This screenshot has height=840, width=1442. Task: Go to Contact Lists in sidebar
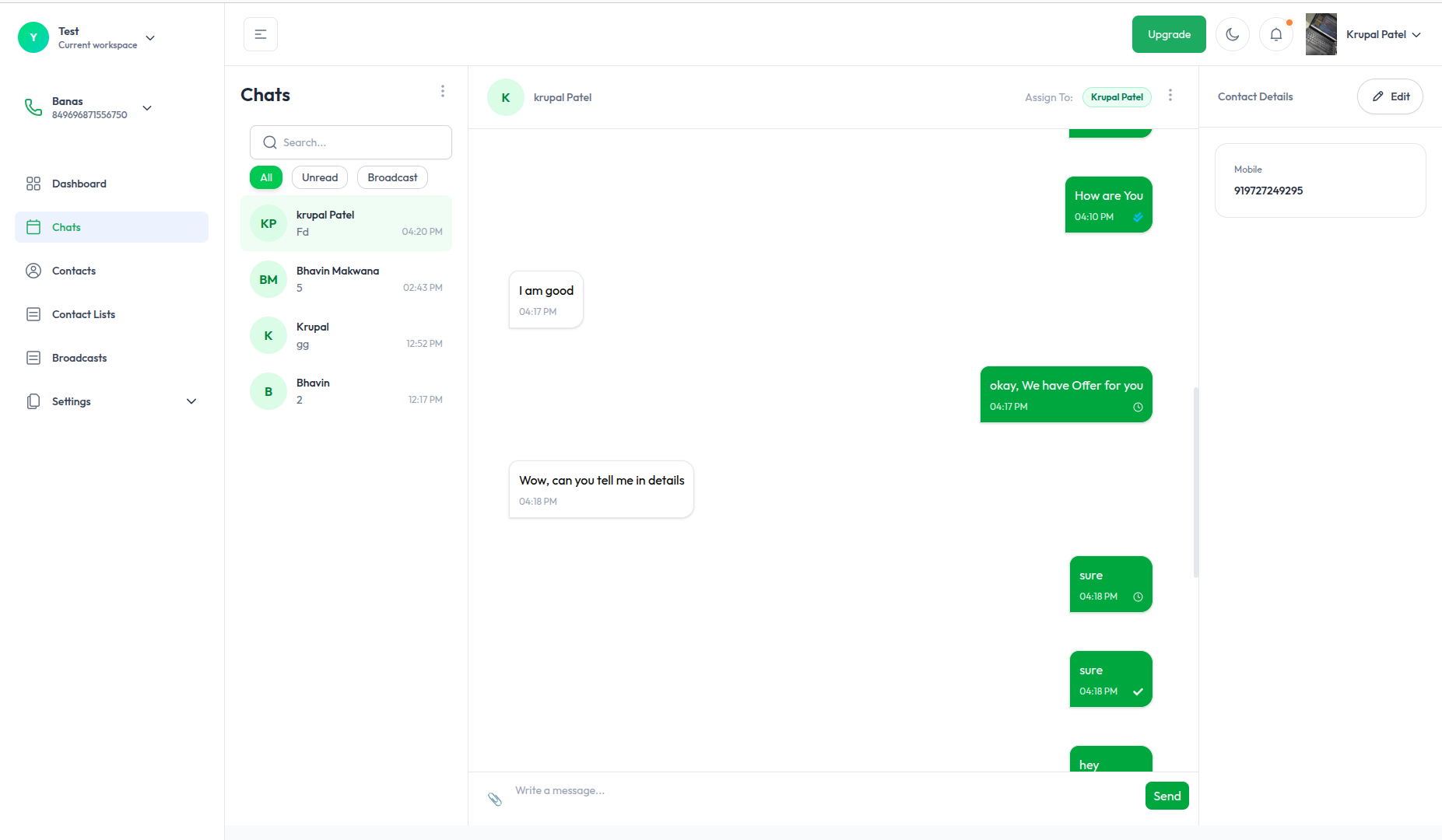click(83, 314)
